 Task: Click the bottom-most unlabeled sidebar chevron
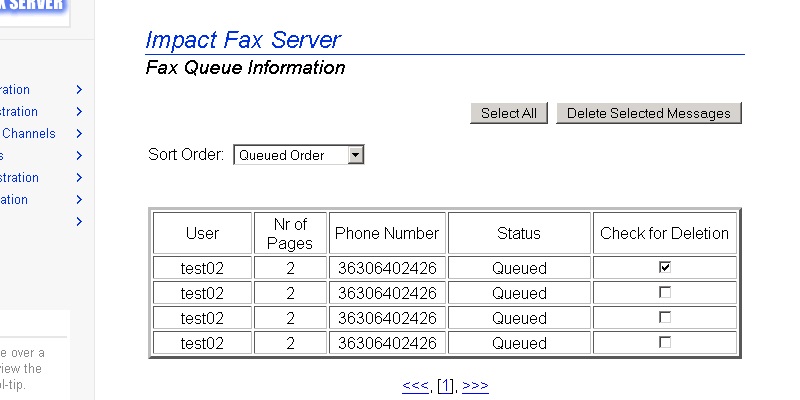[79, 222]
